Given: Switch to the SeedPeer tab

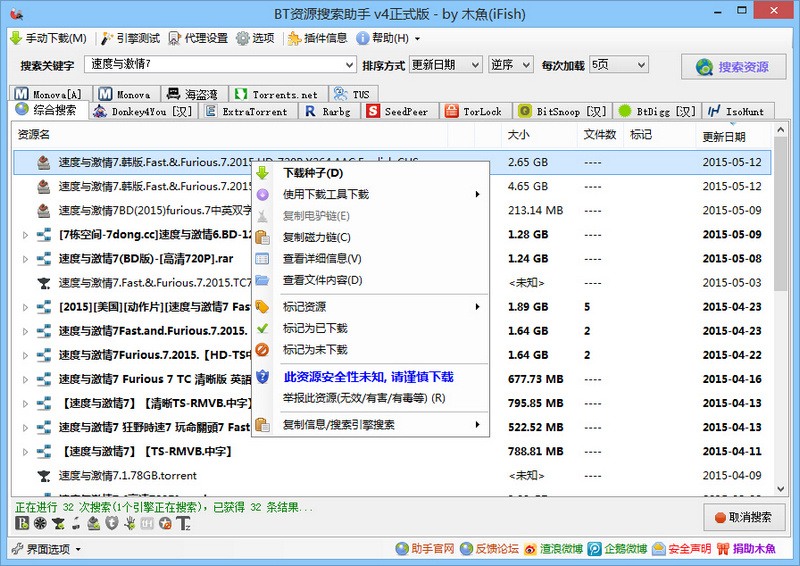Looking at the screenshot, I should 400,111.
